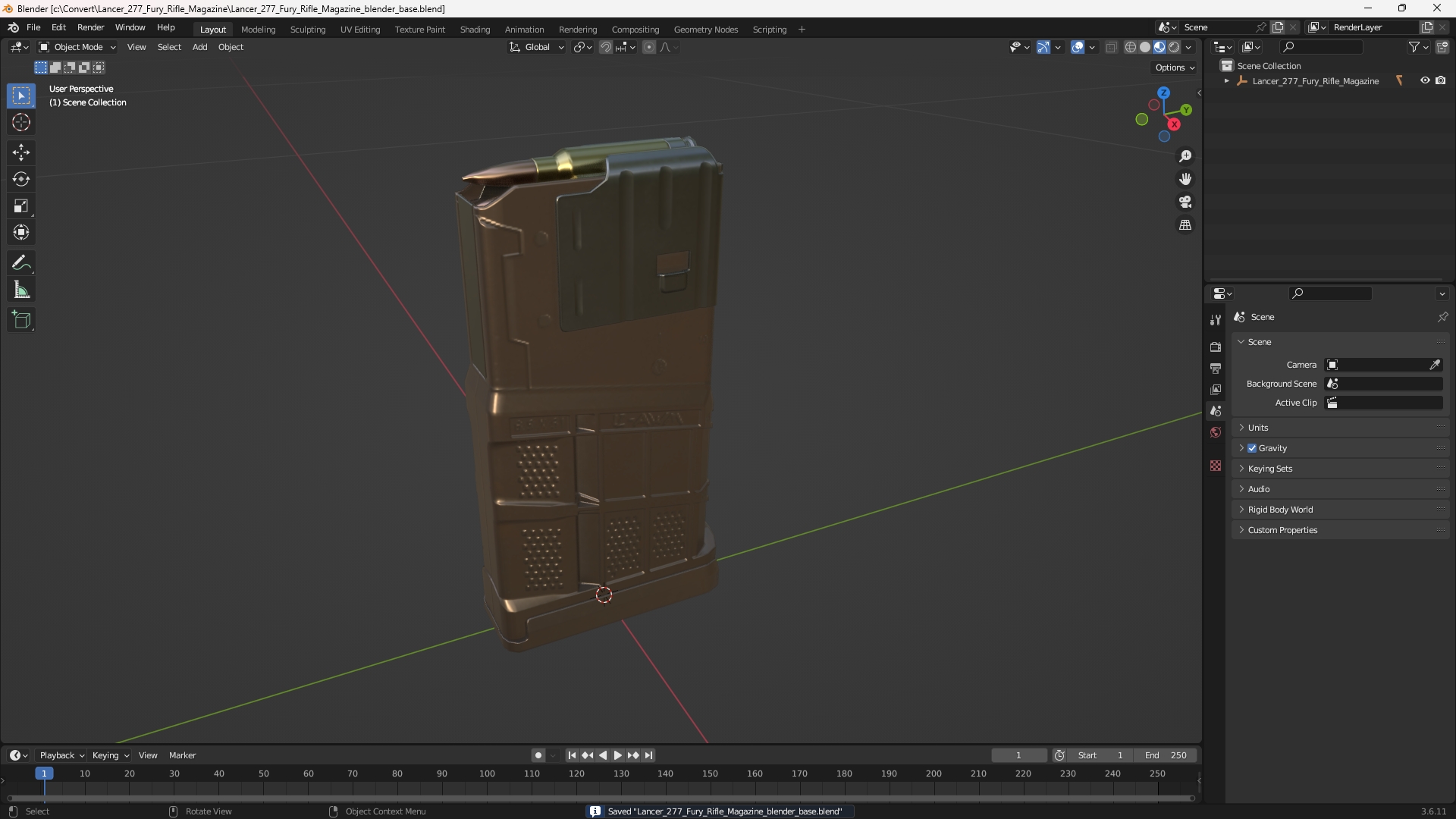
Task: Enable the Gravity checkbox
Action: click(1252, 448)
